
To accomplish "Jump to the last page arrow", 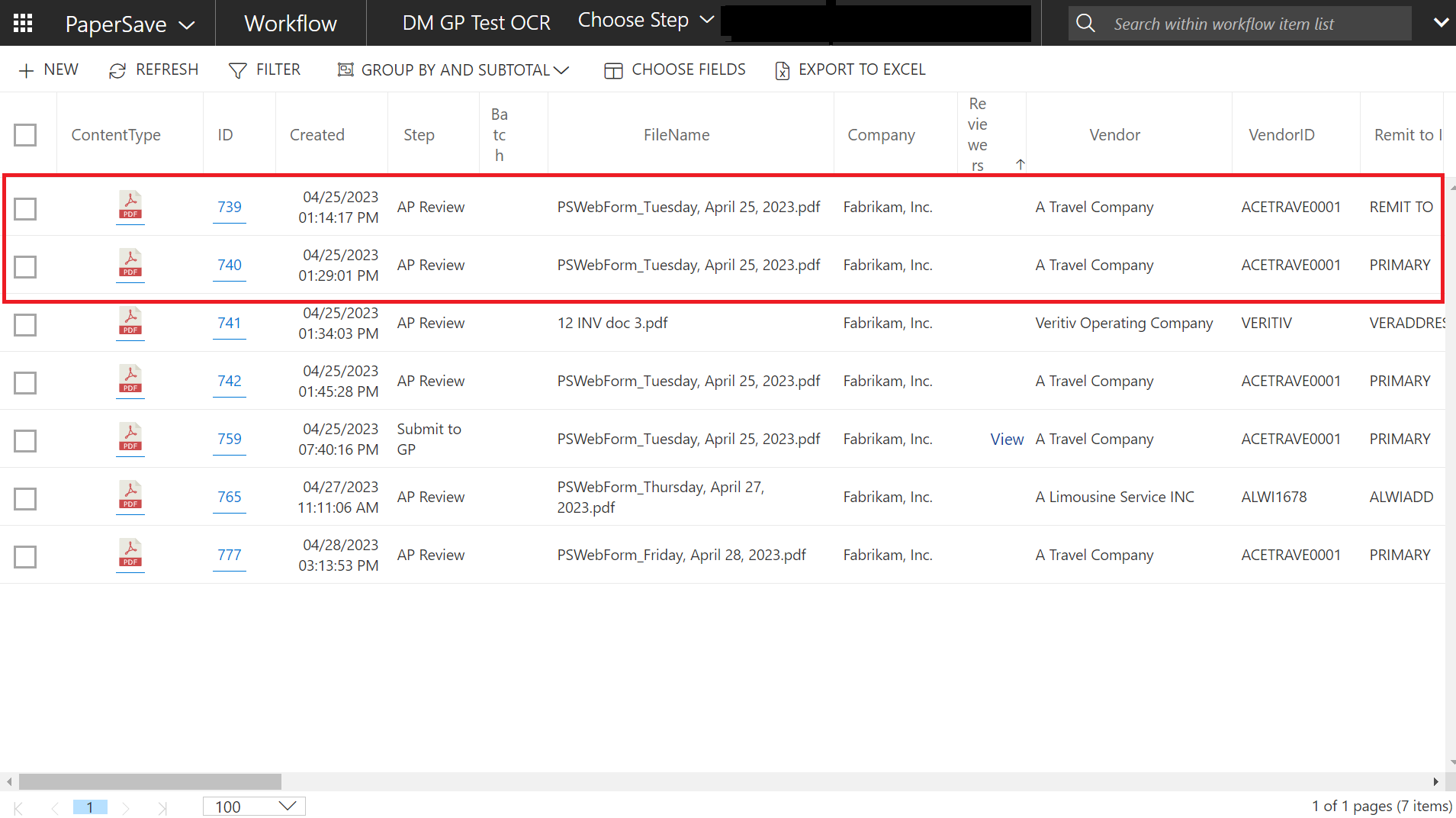I will click(162, 807).
